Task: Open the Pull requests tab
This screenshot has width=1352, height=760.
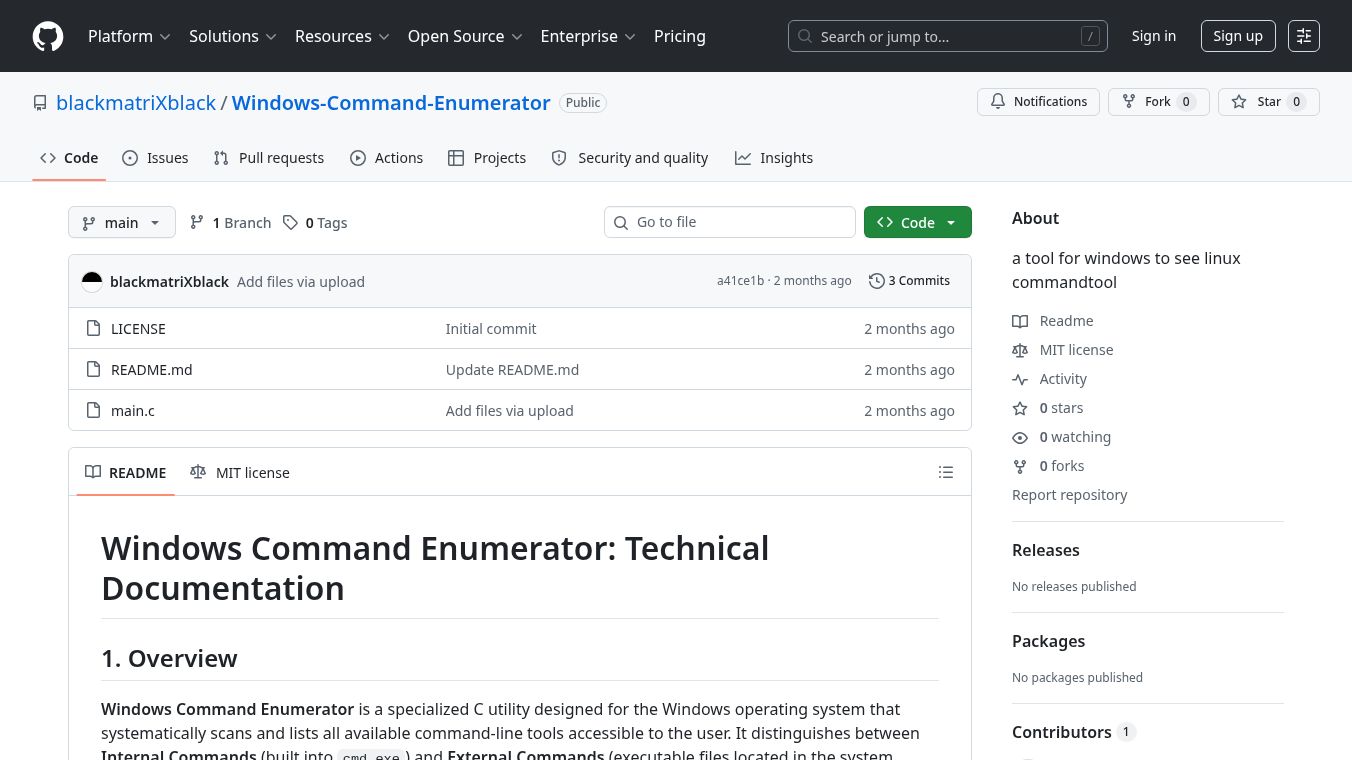Action: 269,158
